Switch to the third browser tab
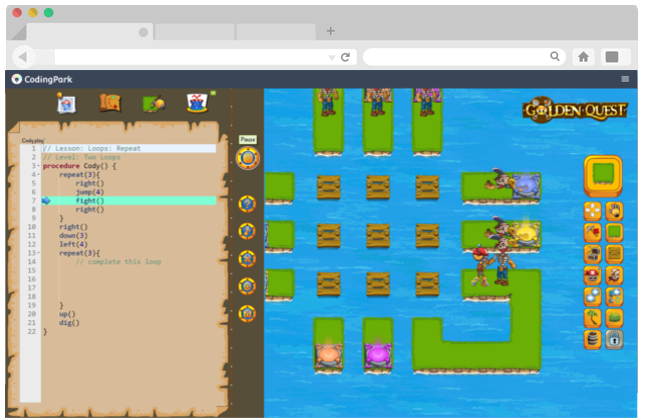645x418 pixels. pos(276,32)
